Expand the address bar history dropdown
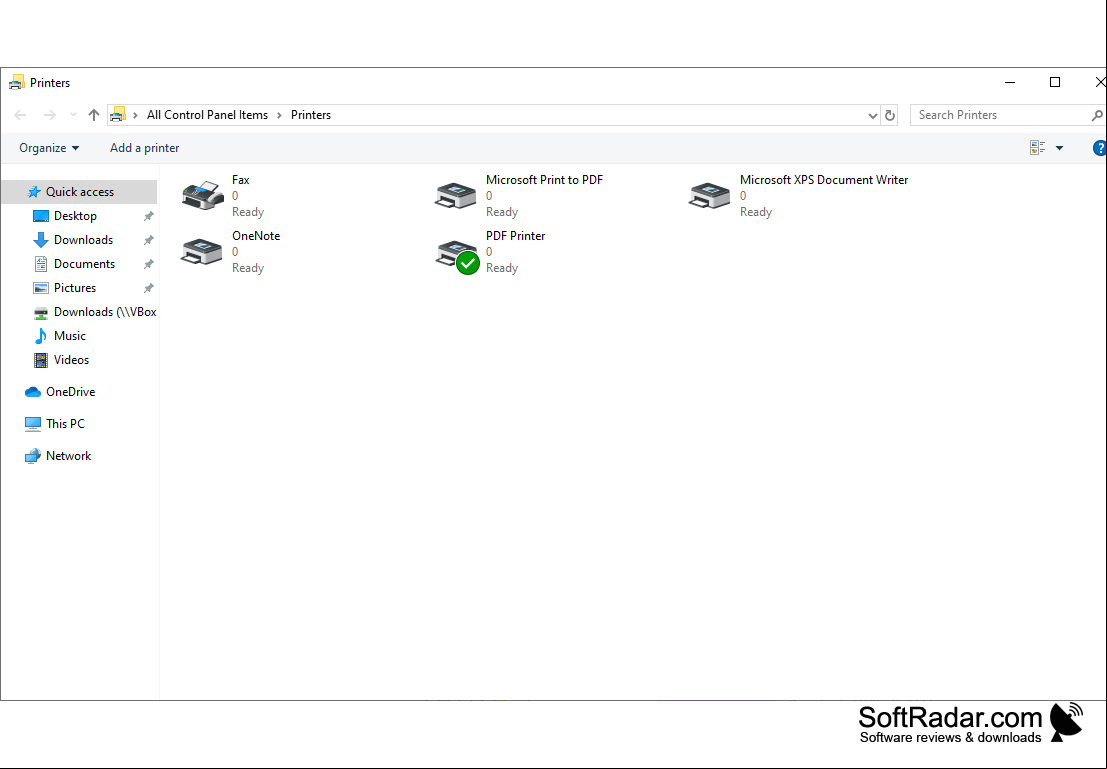 pyautogui.click(x=873, y=115)
